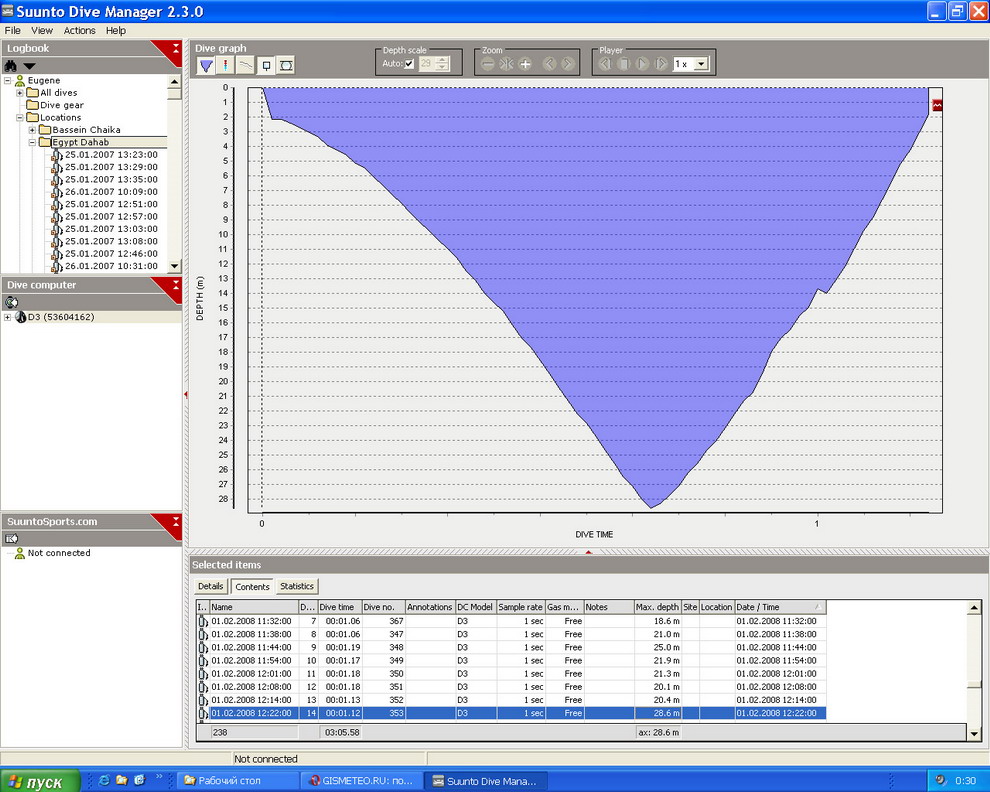Select dive 25.01.2007 13:23:00 in logbook
The height and width of the screenshot is (792, 990).
point(111,155)
